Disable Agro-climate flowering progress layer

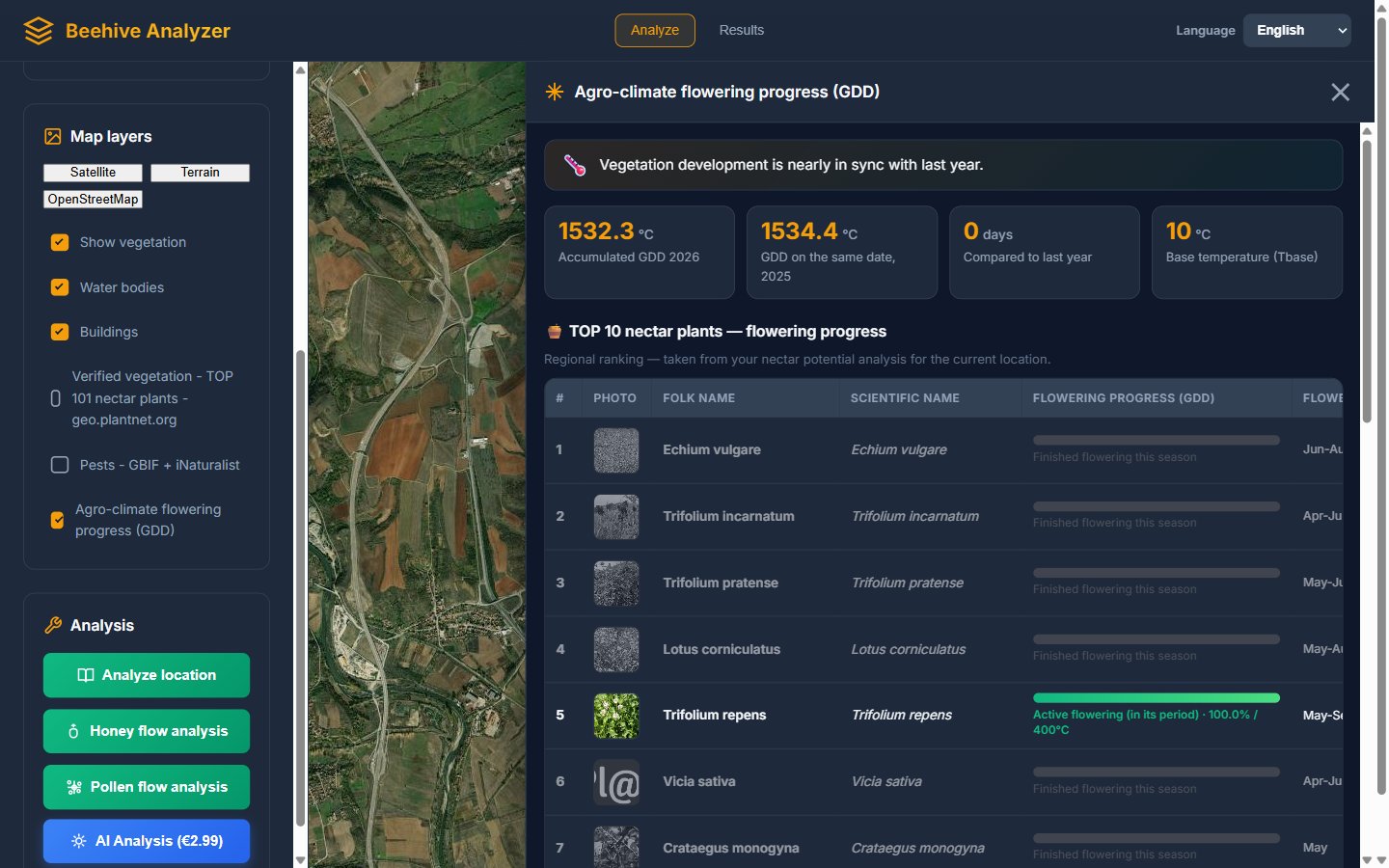(58, 521)
